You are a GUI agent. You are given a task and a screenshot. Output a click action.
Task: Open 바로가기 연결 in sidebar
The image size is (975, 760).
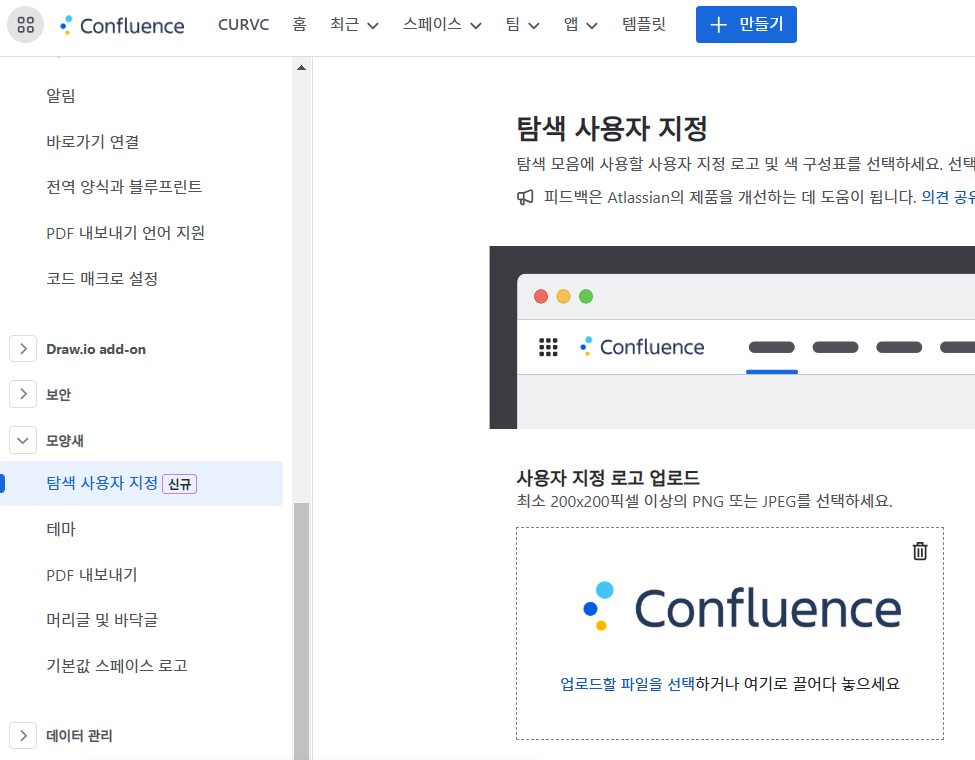93,142
